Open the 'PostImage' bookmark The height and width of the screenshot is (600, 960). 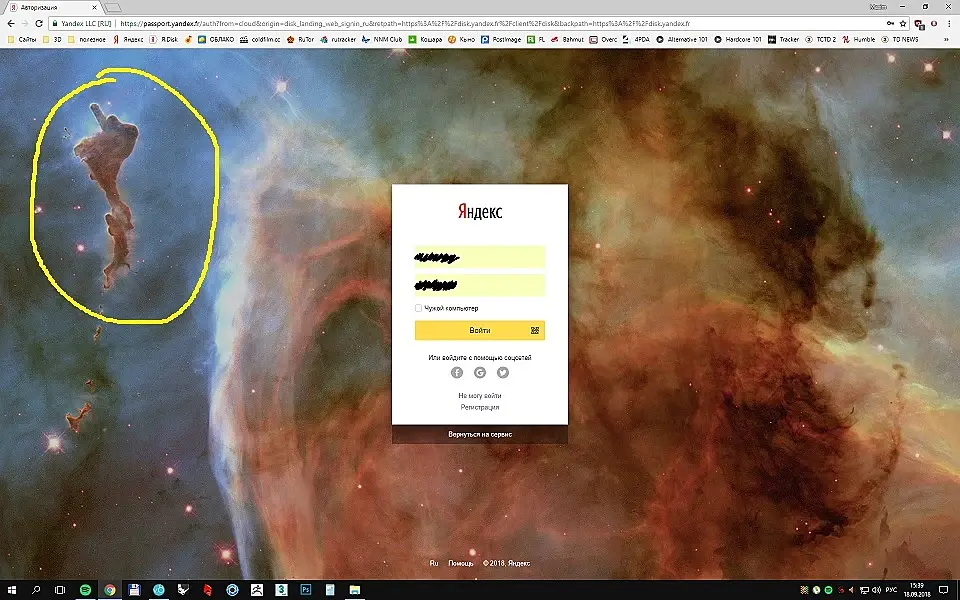tap(501, 39)
